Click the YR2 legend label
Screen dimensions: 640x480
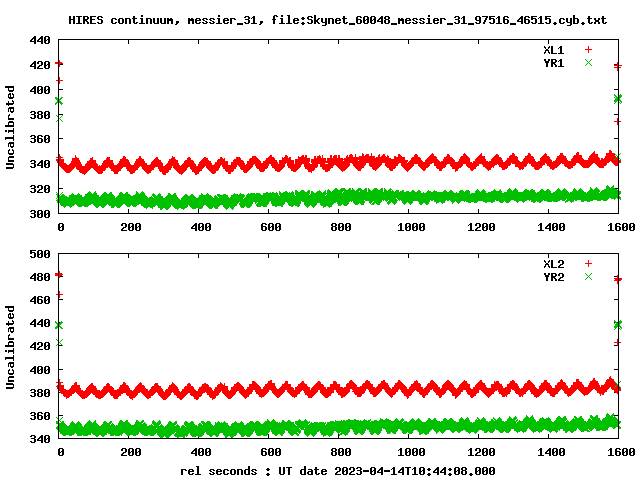(553, 277)
